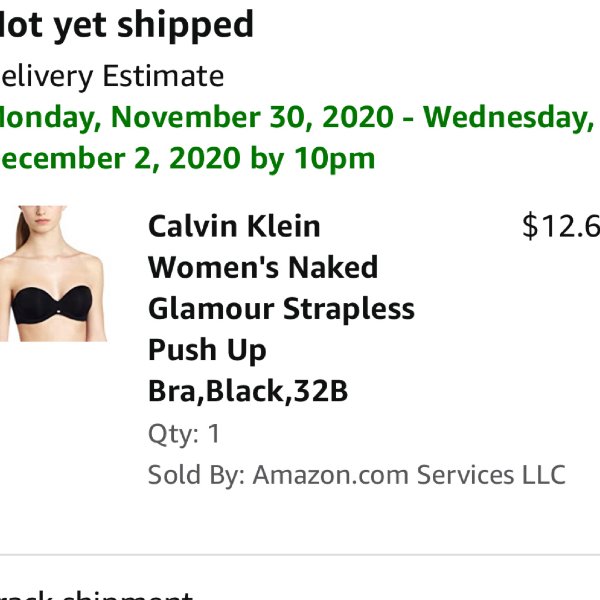Open the Amazon.com Services LLC seller name
The image size is (600, 600).
(x=409, y=475)
